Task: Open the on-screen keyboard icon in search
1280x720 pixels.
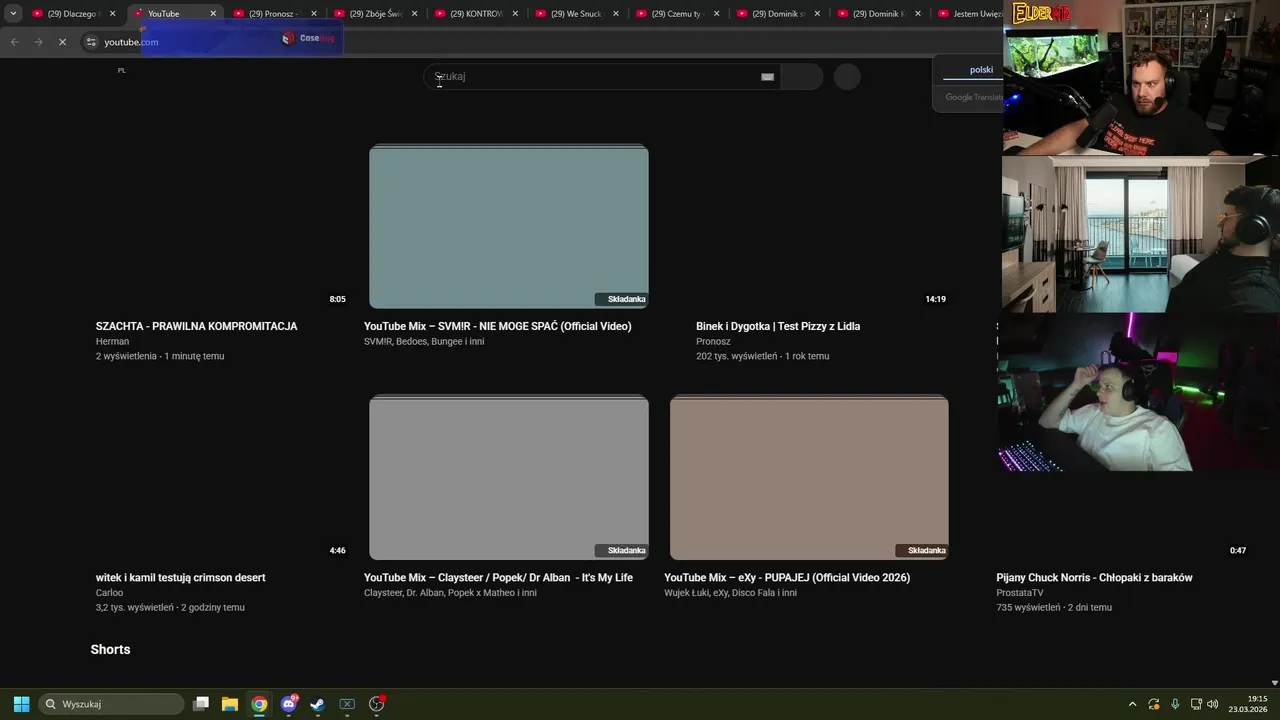Action: tap(767, 77)
